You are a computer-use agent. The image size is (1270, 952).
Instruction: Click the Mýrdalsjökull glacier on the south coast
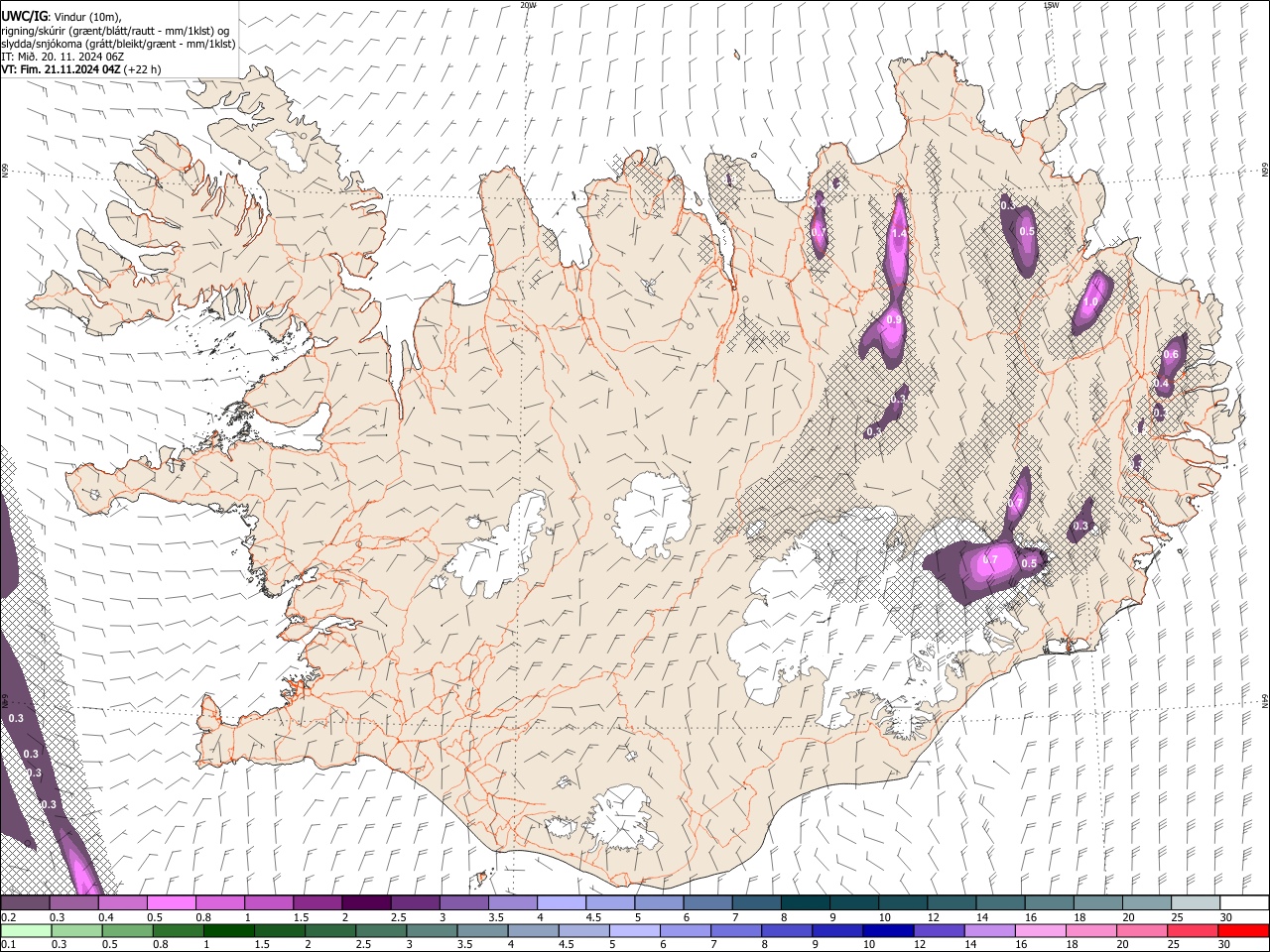point(621,819)
